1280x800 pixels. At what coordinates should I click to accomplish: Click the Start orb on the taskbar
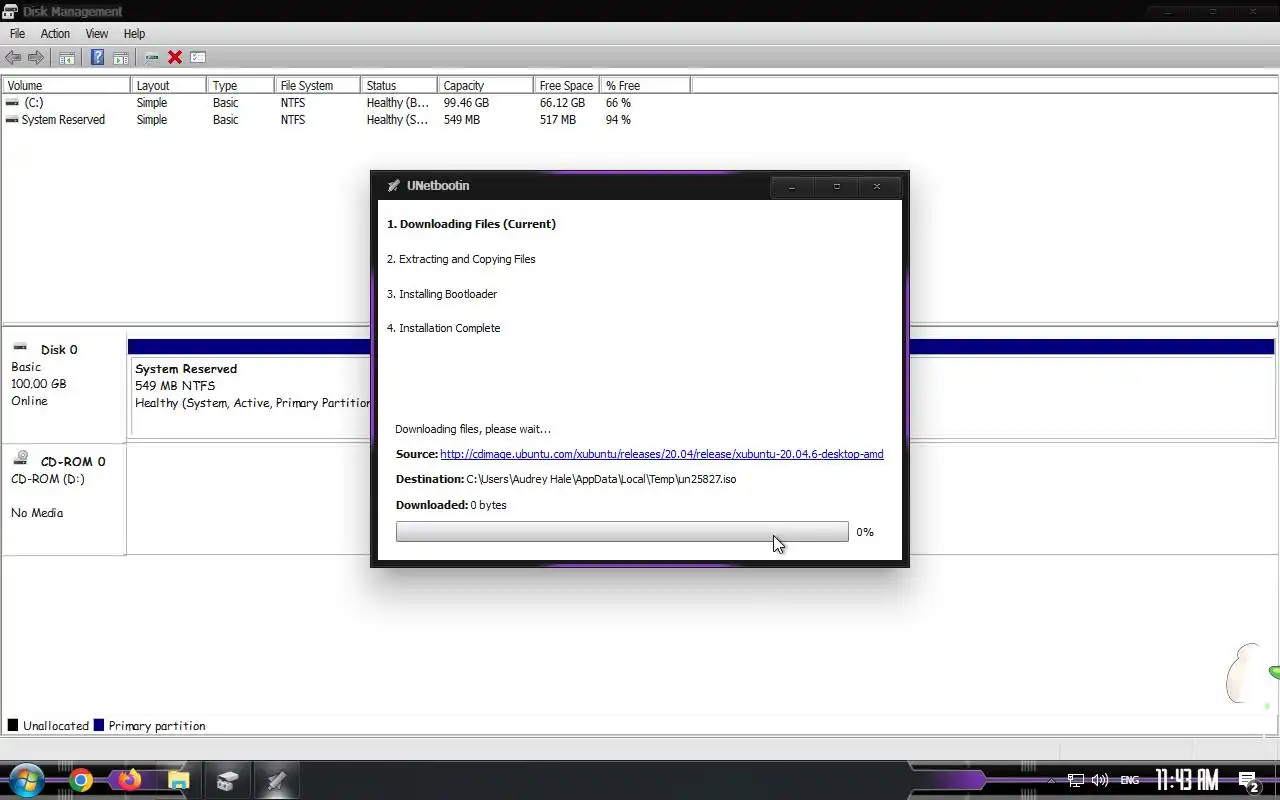[x=27, y=780]
